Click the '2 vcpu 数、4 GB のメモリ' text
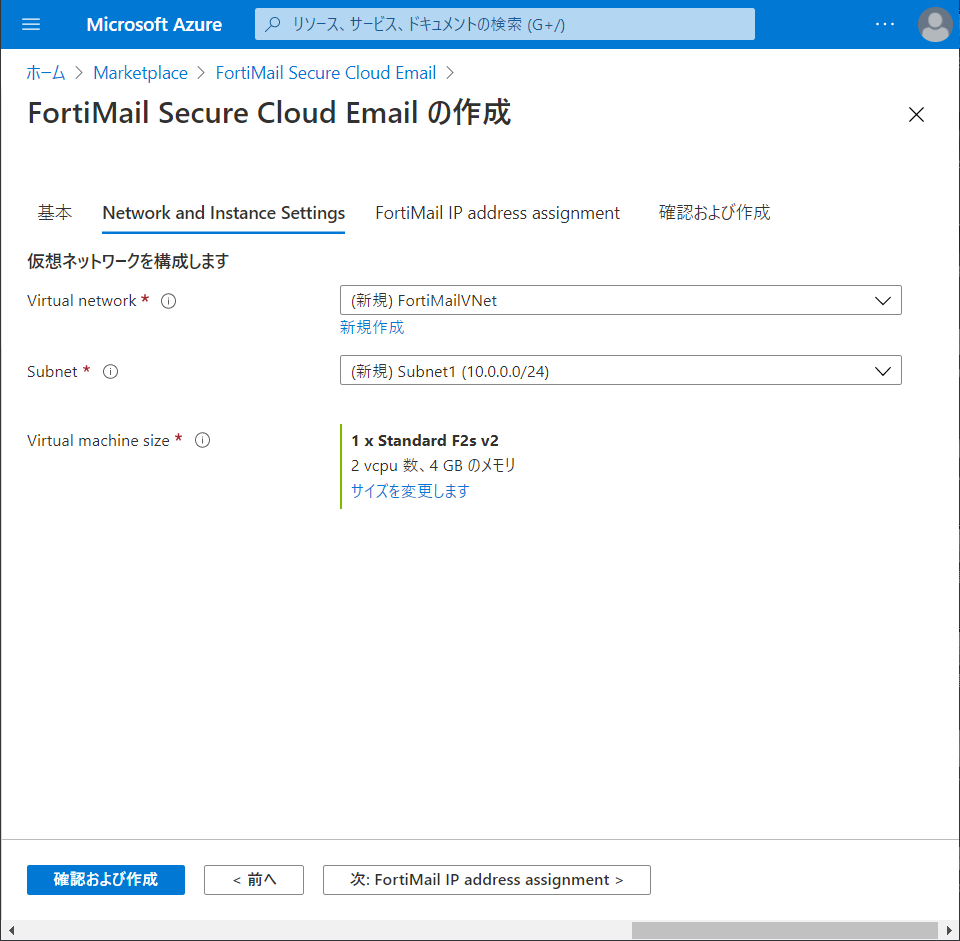Image resolution: width=960 pixels, height=941 pixels. tap(433, 466)
